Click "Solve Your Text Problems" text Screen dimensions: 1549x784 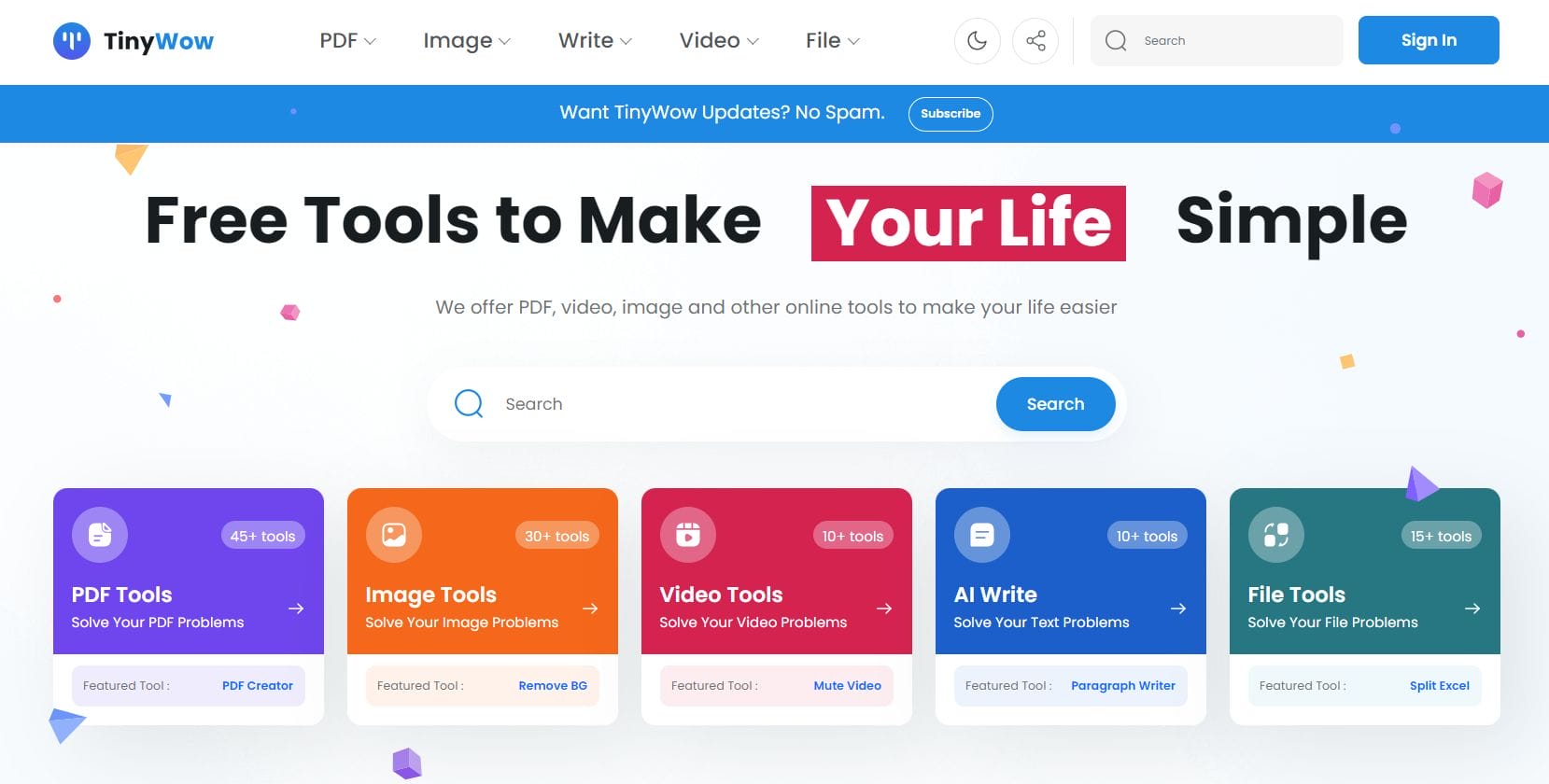click(x=1041, y=623)
